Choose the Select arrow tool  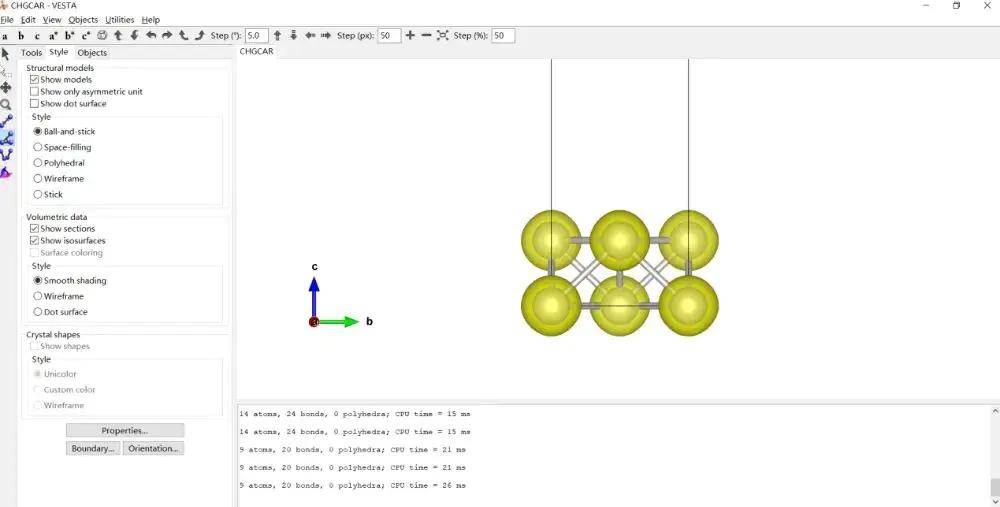pos(6,54)
